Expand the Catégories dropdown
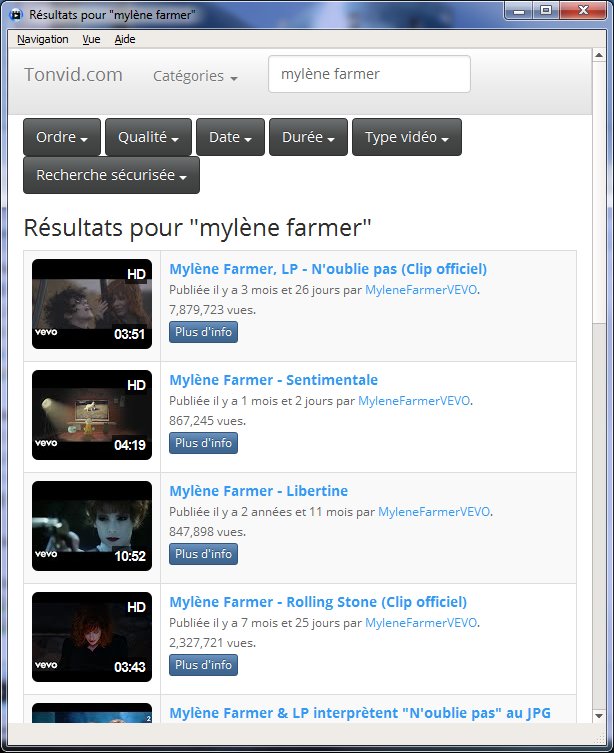 195,76
